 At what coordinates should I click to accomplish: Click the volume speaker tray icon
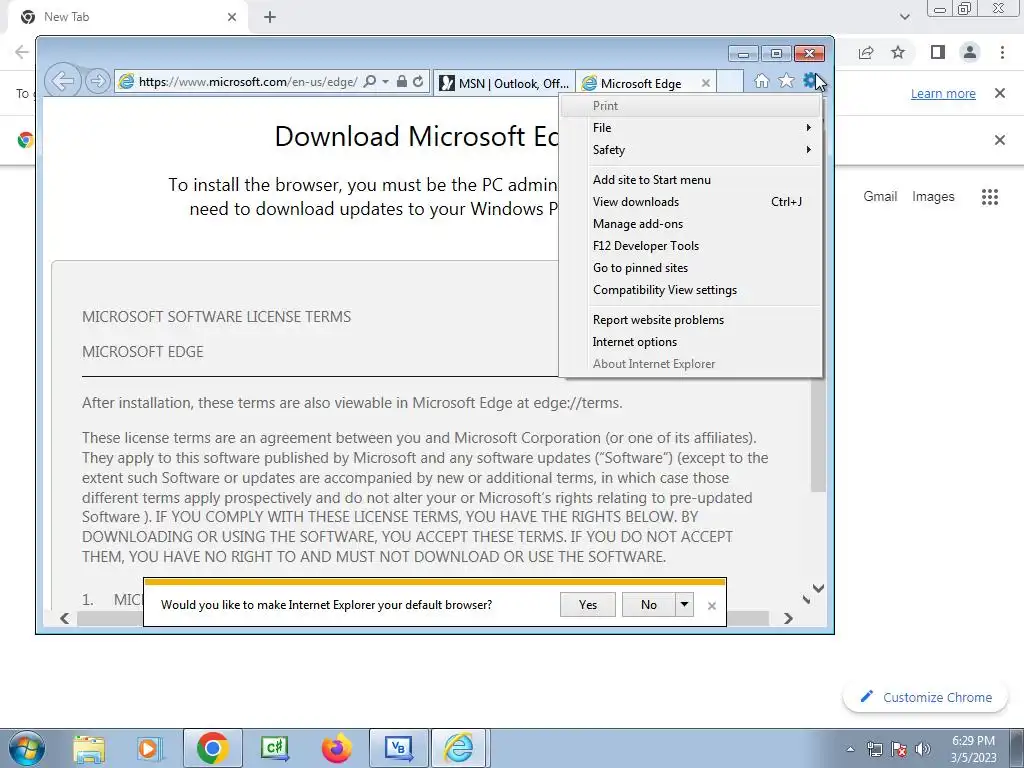pyautogui.click(x=923, y=749)
